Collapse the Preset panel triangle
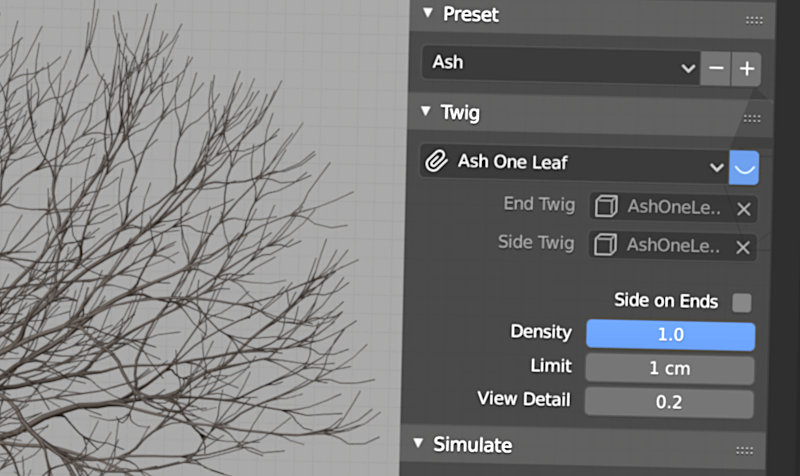 (x=428, y=13)
